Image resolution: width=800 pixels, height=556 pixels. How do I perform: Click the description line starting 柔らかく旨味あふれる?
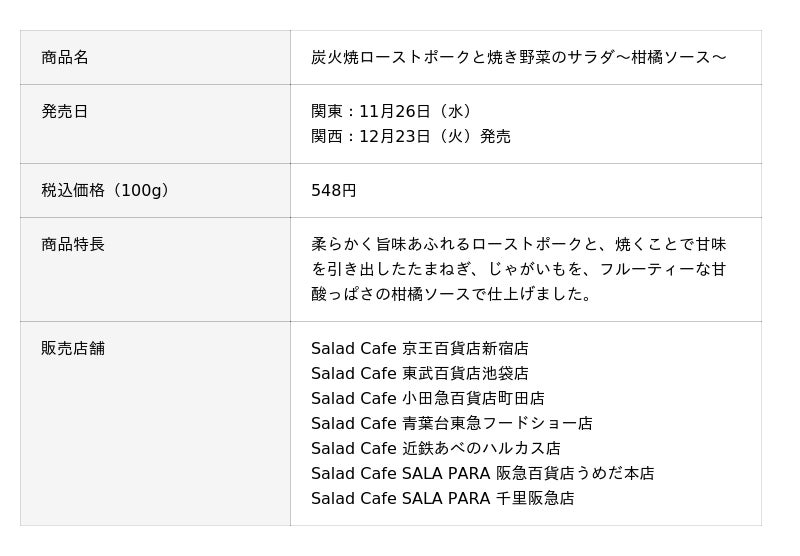coord(518,244)
